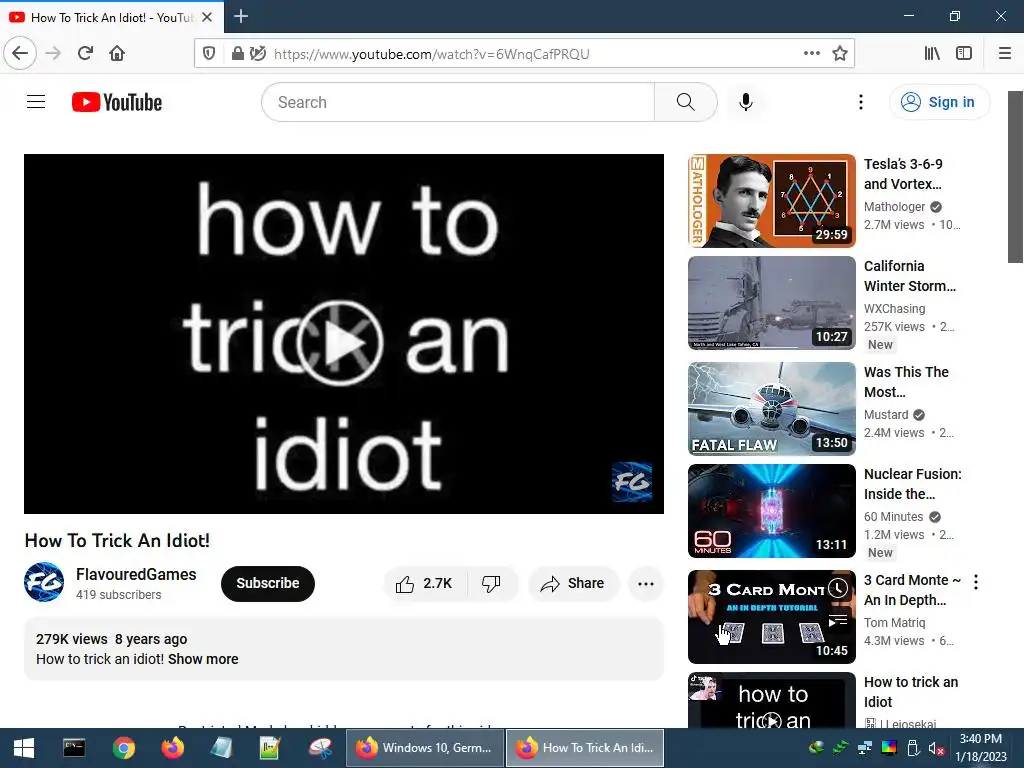
Task: Click the URL in the address bar
Action: [x=432, y=54]
